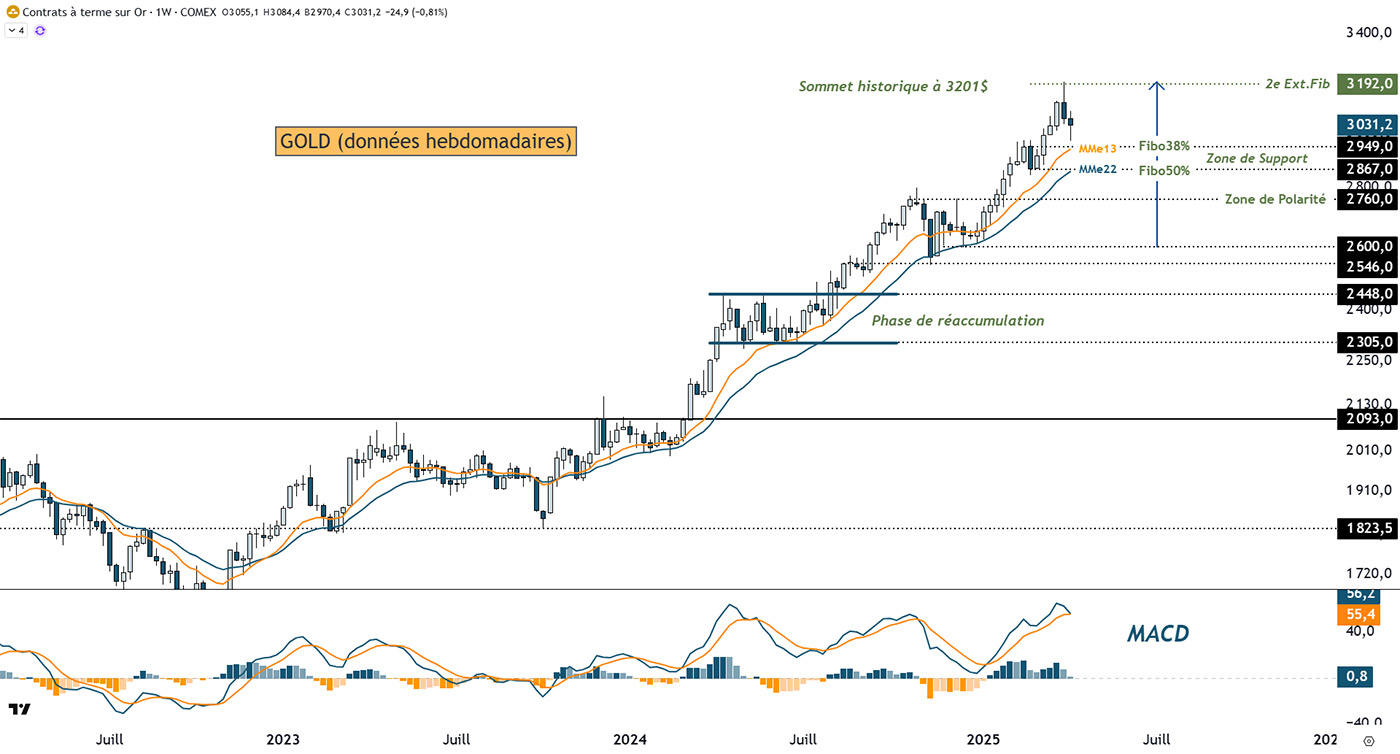The image size is (1400, 754).
Task: Click the TradingView logo
Action: [x=19, y=710]
